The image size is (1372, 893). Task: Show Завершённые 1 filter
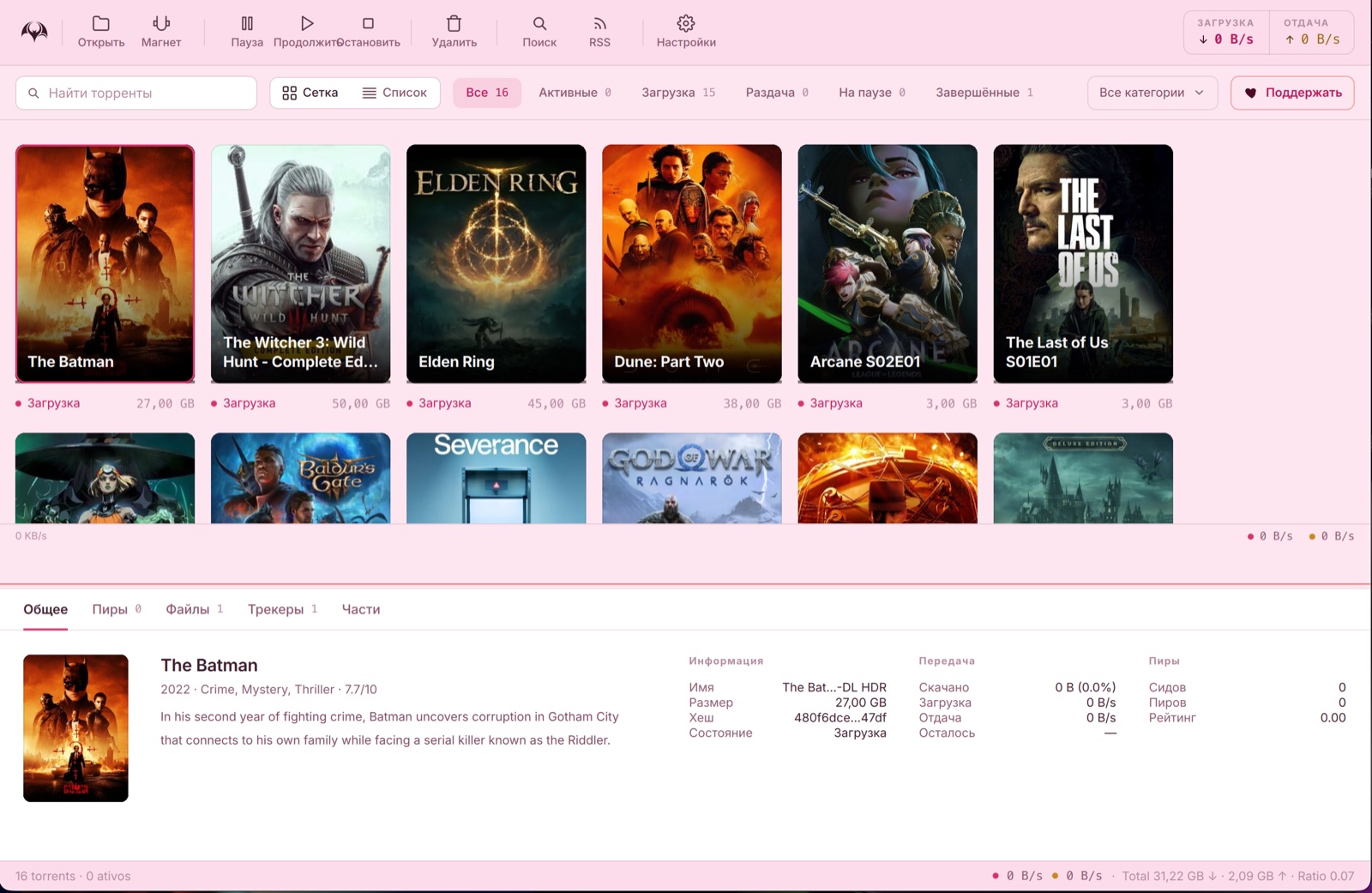[x=984, y=93]
